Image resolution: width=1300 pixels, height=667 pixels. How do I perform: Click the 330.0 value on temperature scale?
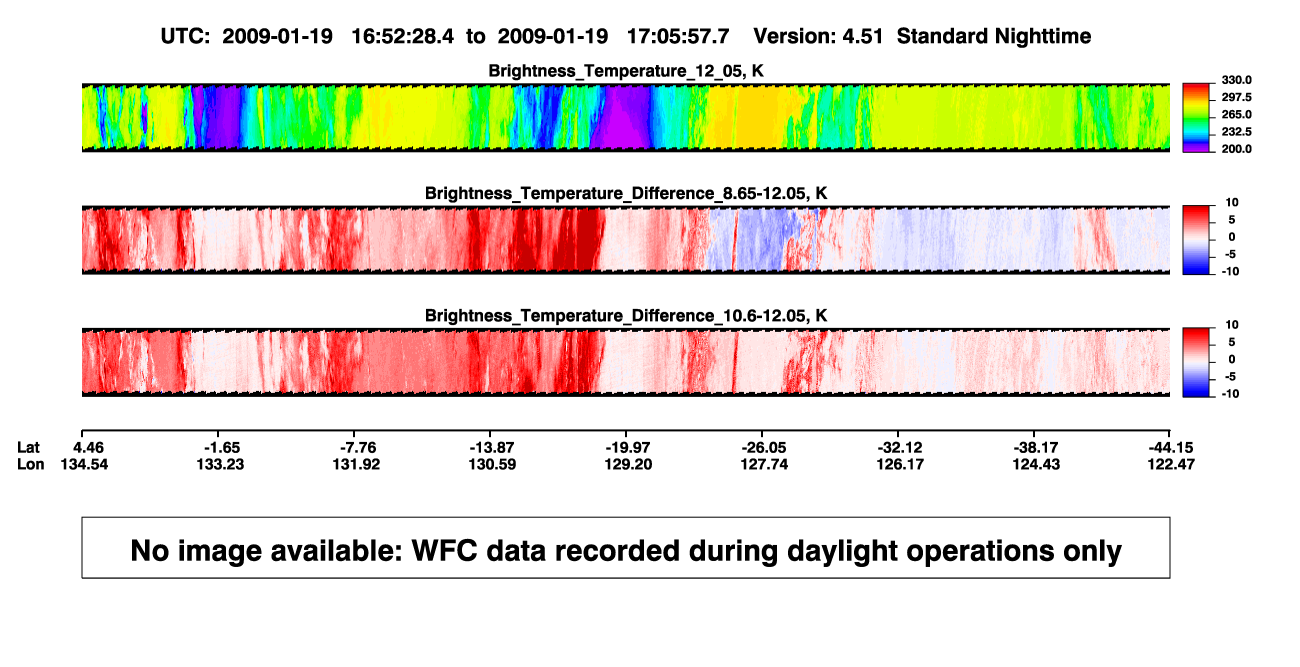pyautogui.click(x=1231, y=80)
